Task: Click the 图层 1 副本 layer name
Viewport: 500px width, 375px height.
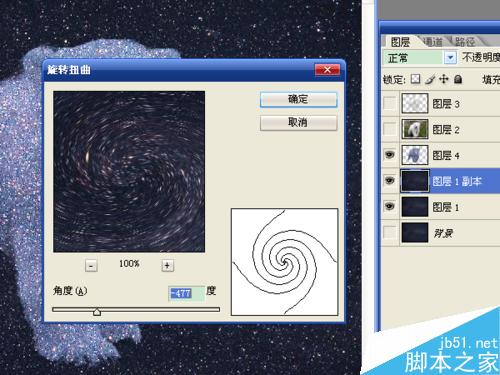Action: 457,181
